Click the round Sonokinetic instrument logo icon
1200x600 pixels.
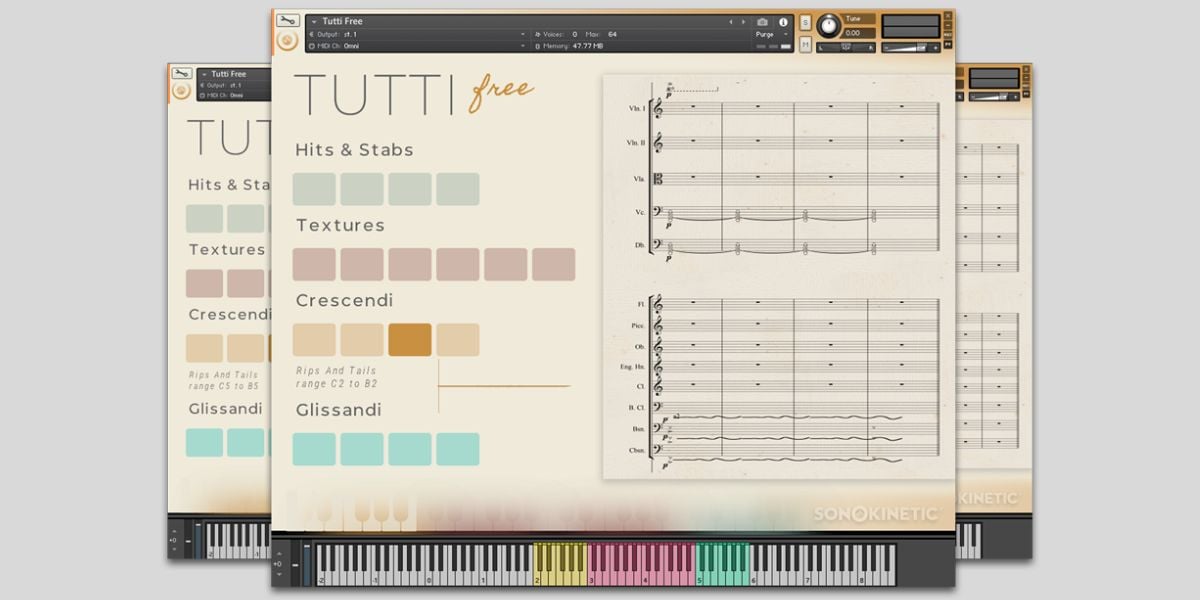(287, 41)
